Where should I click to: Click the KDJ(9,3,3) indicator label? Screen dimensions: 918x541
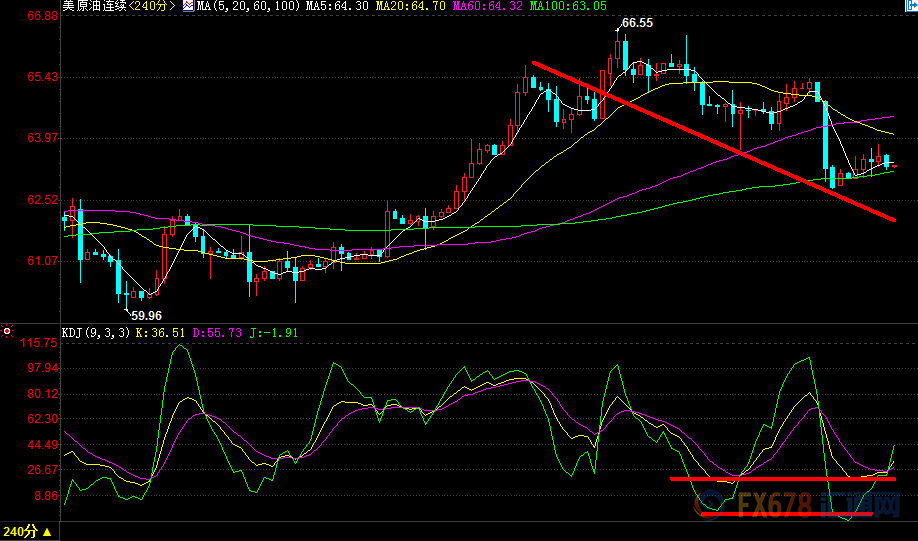click(x=96, y=333)
